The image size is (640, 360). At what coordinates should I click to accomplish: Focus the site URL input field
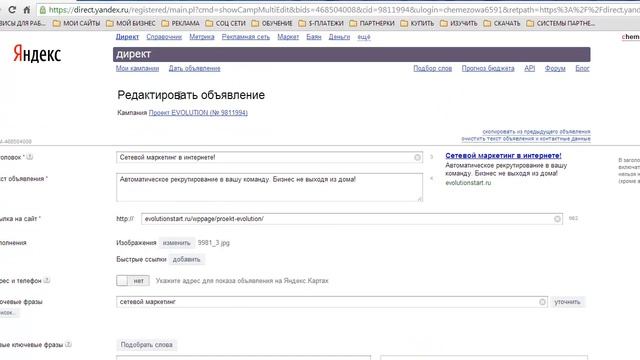[352, 219]
